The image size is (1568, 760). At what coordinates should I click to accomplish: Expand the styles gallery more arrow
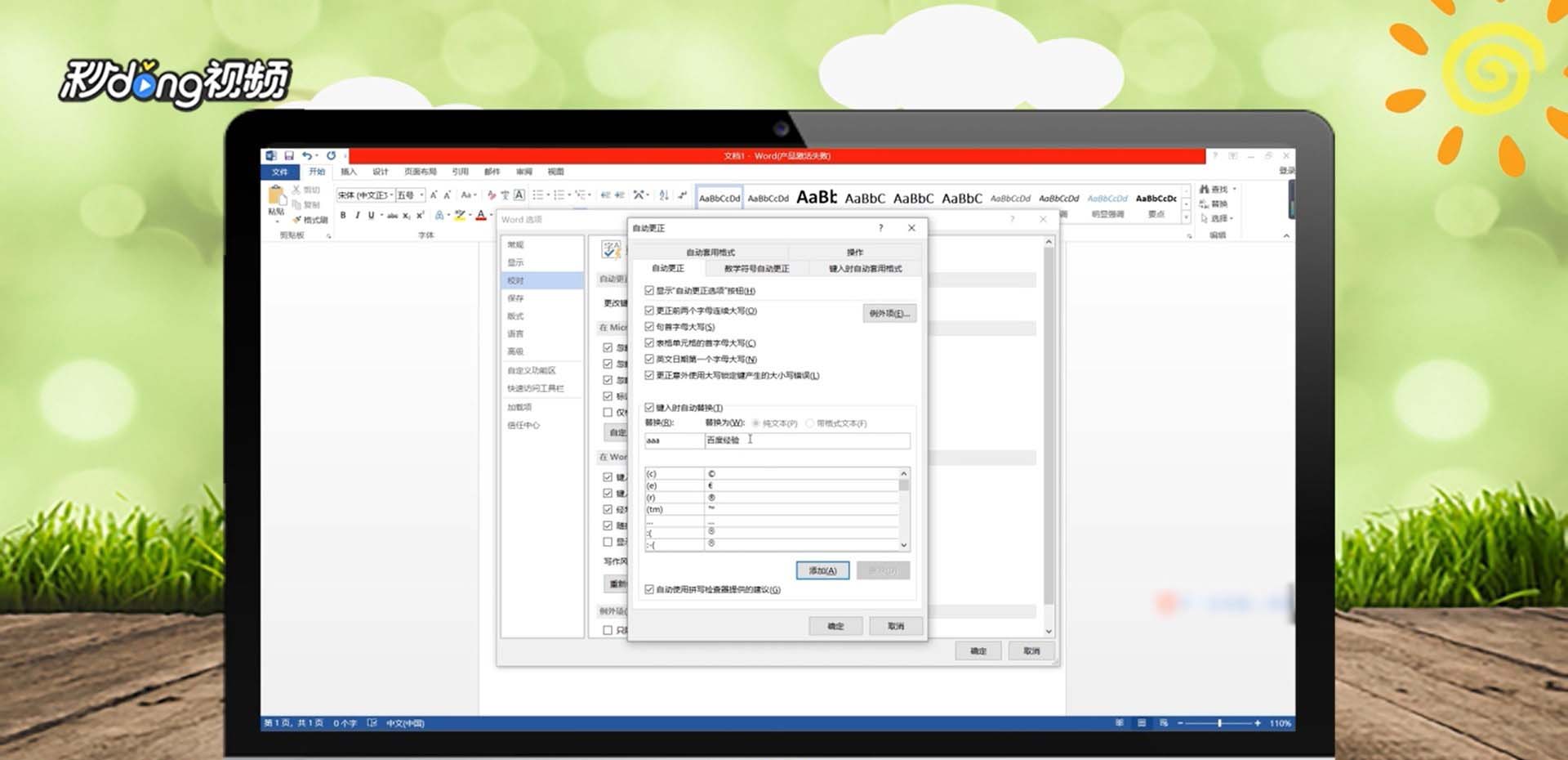click(x=1187, y=217)
